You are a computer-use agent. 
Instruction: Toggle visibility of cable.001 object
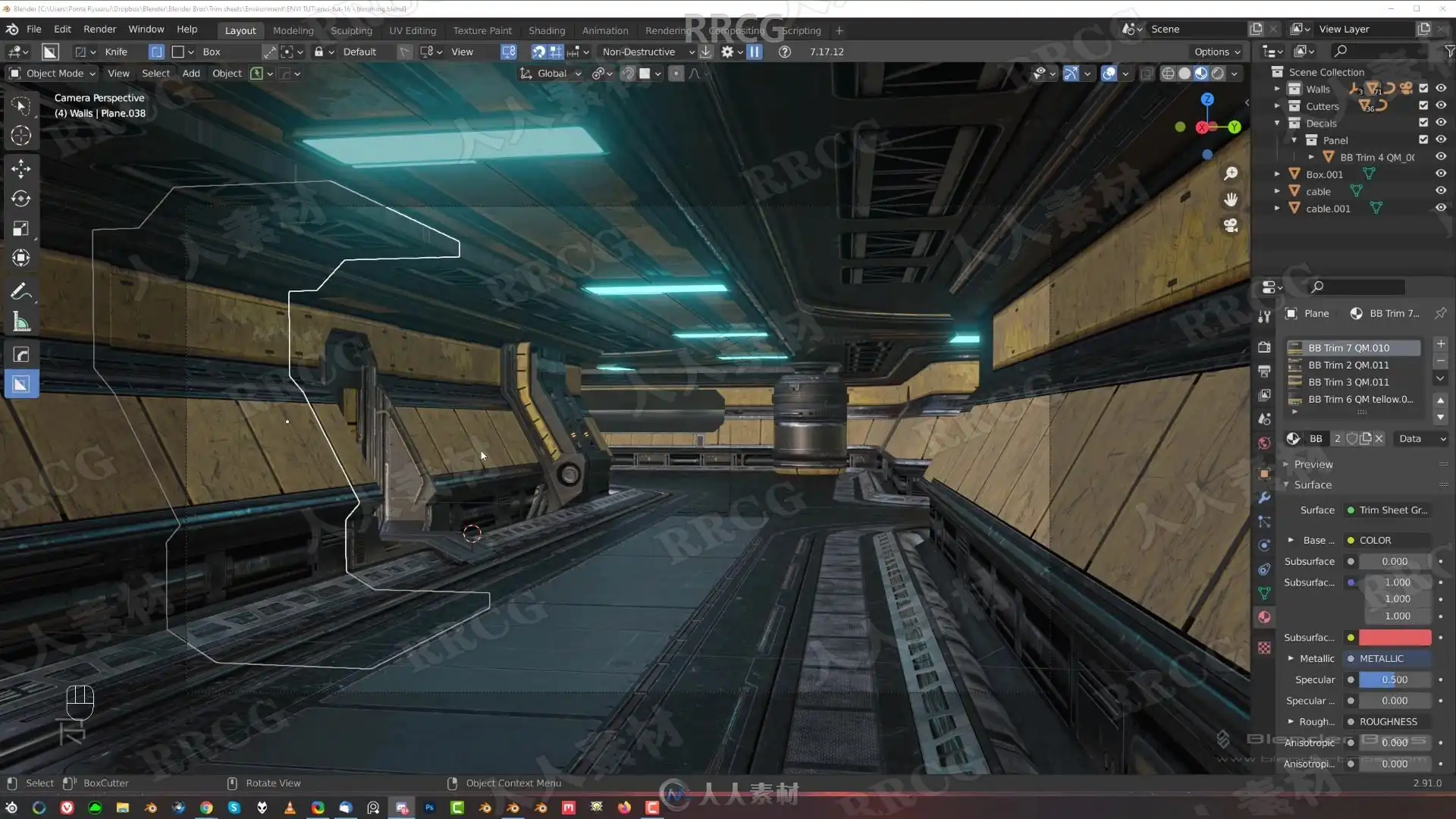[x=1441, y=208]
